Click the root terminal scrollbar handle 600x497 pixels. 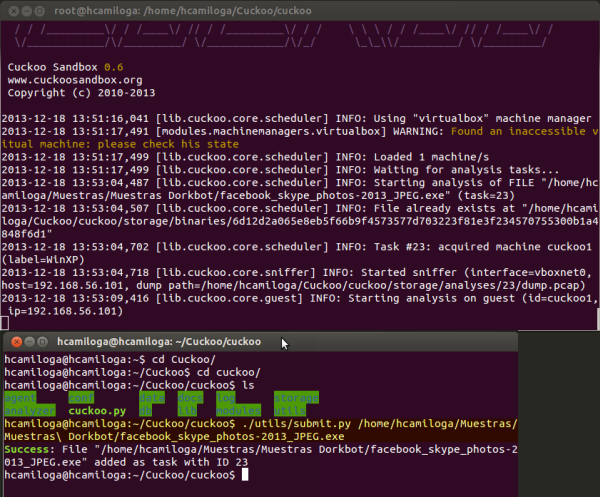(598, 319)
